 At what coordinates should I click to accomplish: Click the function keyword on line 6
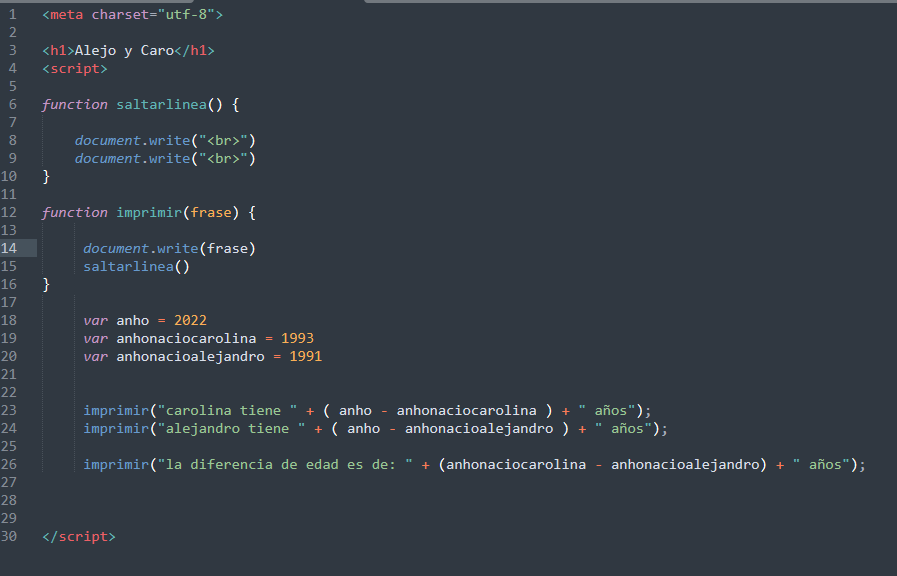click(74, 104)
